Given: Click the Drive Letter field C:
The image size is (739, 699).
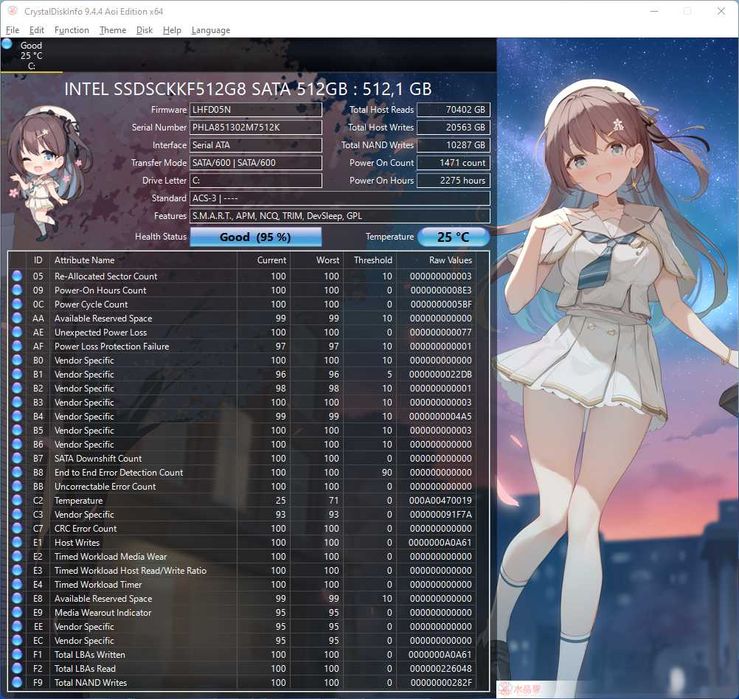Looking at the screenshot, I should coord(255,181).
